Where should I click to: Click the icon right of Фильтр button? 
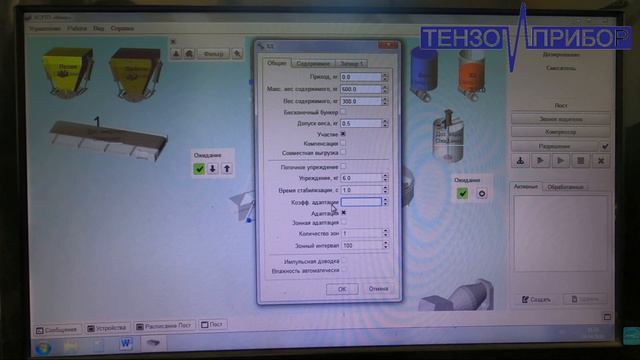point(237,53)
